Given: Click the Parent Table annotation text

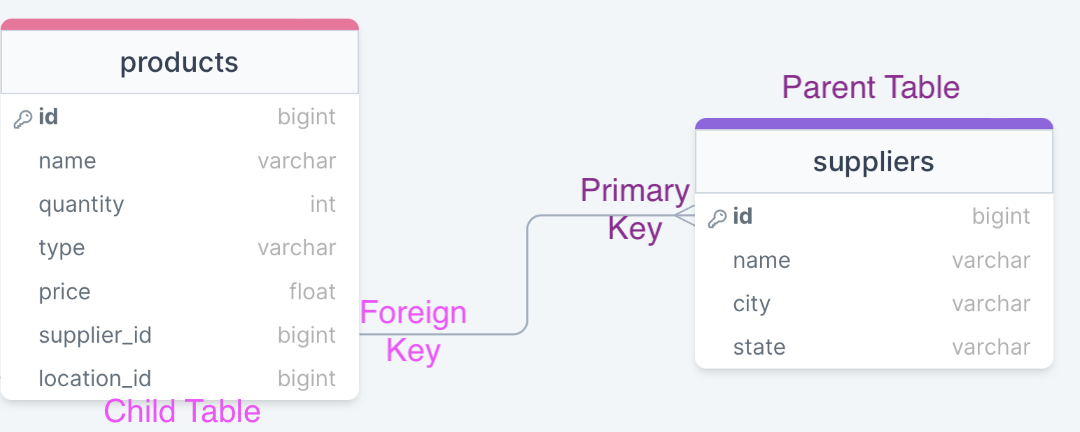Looking at the screenshot, I should [871, 88].
